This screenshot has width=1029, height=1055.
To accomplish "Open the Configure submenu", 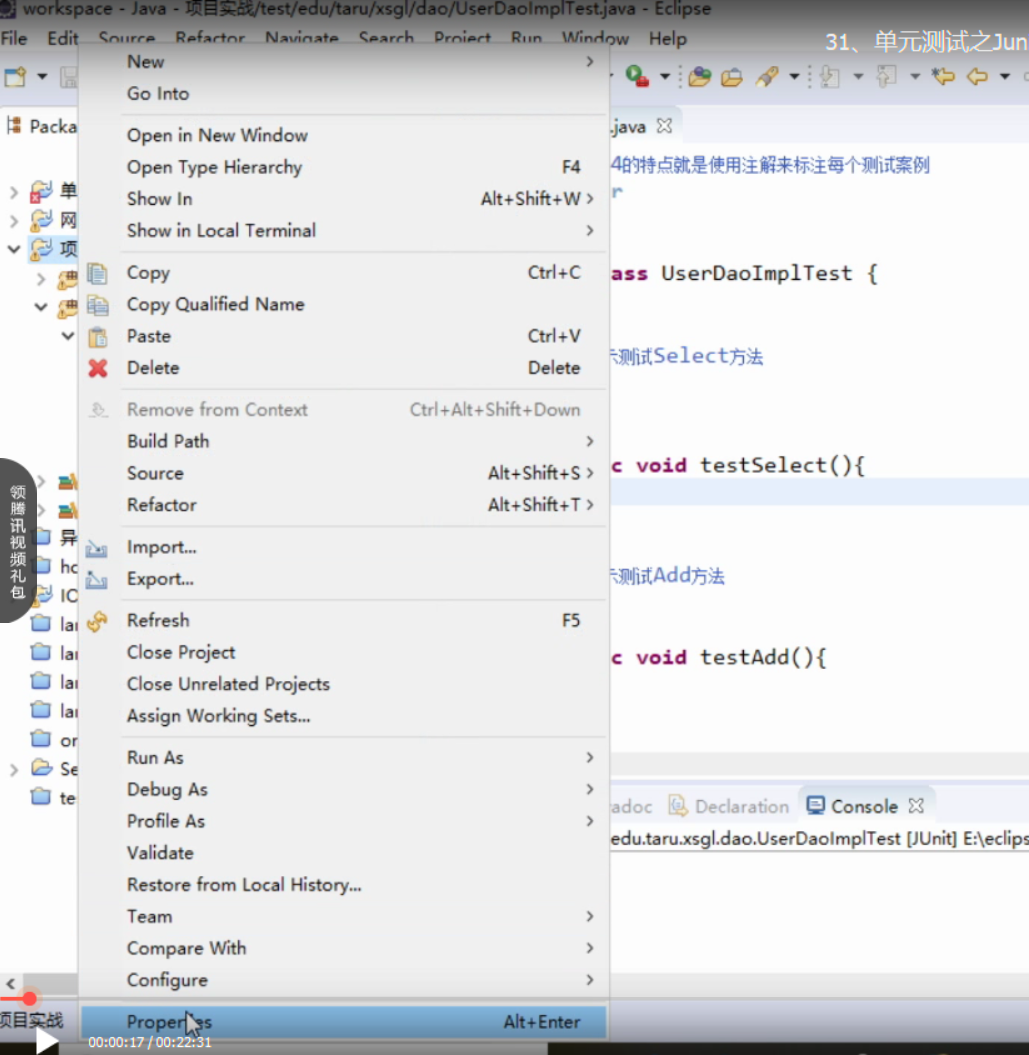I will tap(343, 980).
